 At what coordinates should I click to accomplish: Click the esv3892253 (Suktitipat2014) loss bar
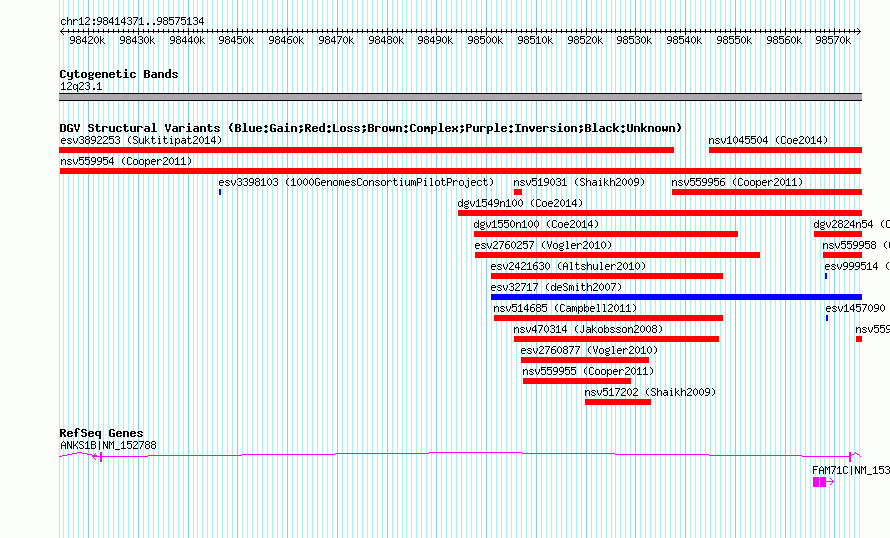(367, 150)
